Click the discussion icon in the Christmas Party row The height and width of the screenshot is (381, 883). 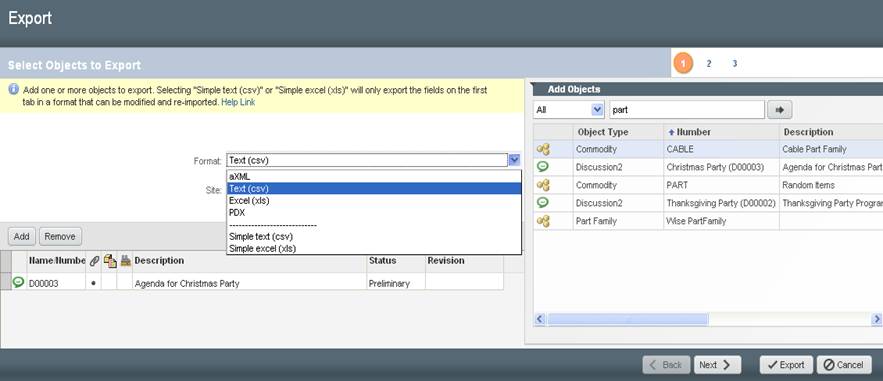543,167
